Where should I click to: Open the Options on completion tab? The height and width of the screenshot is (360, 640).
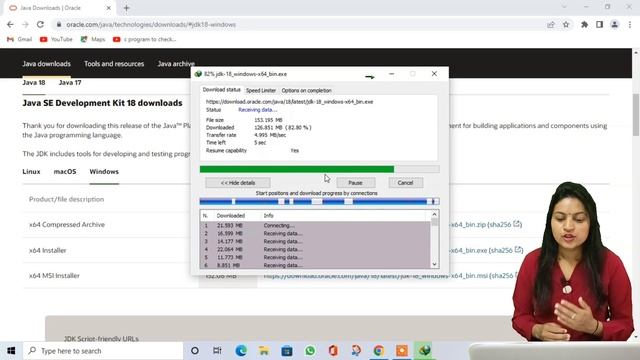[307, 91]
